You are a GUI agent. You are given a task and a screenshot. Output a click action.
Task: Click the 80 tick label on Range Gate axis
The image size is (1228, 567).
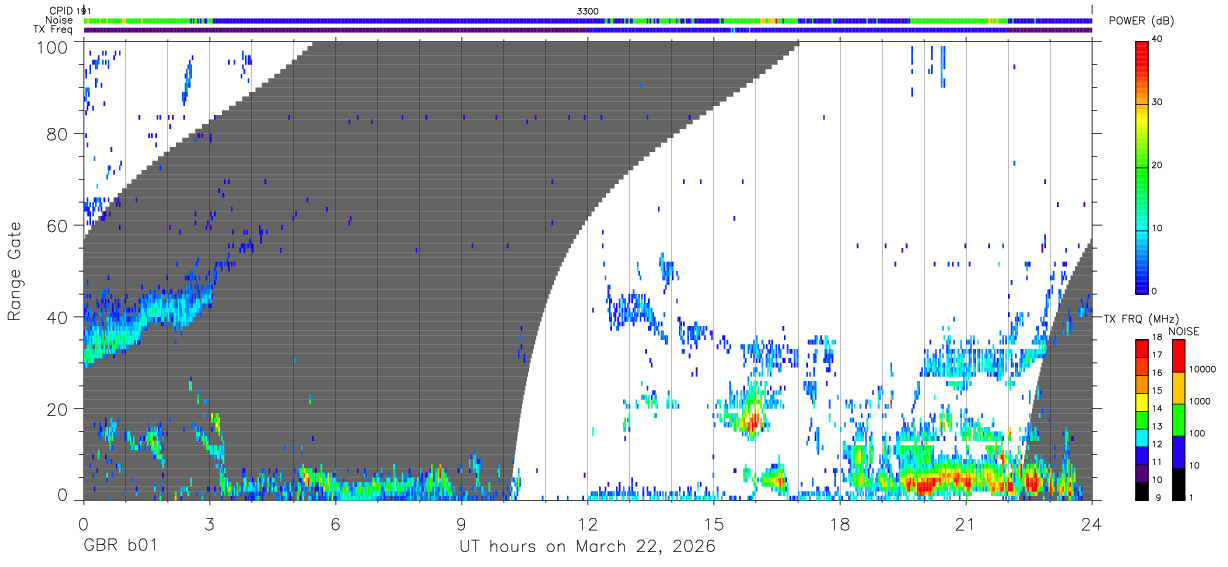(58, 134)
